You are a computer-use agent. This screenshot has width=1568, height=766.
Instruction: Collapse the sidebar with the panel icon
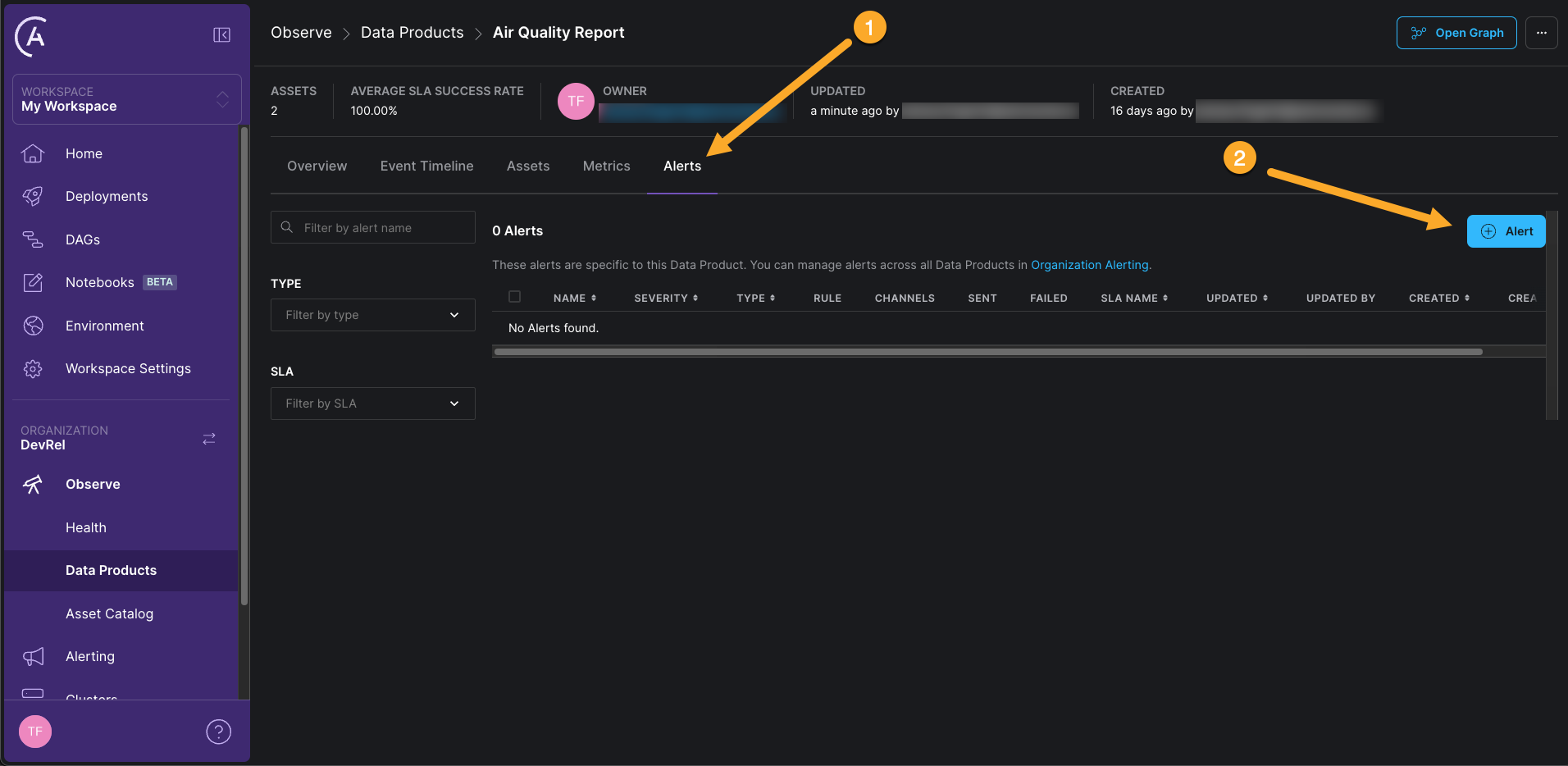click(221, 34)
